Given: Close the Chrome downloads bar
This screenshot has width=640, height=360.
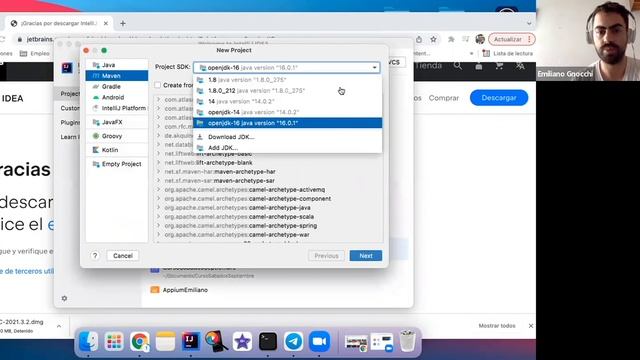Looking at the screenshot, I should click(531, 326).
